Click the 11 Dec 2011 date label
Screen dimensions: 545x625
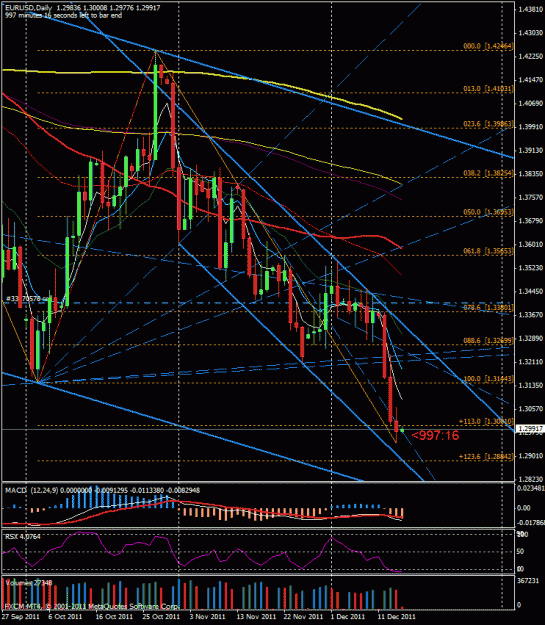click(x=397, y=616)
